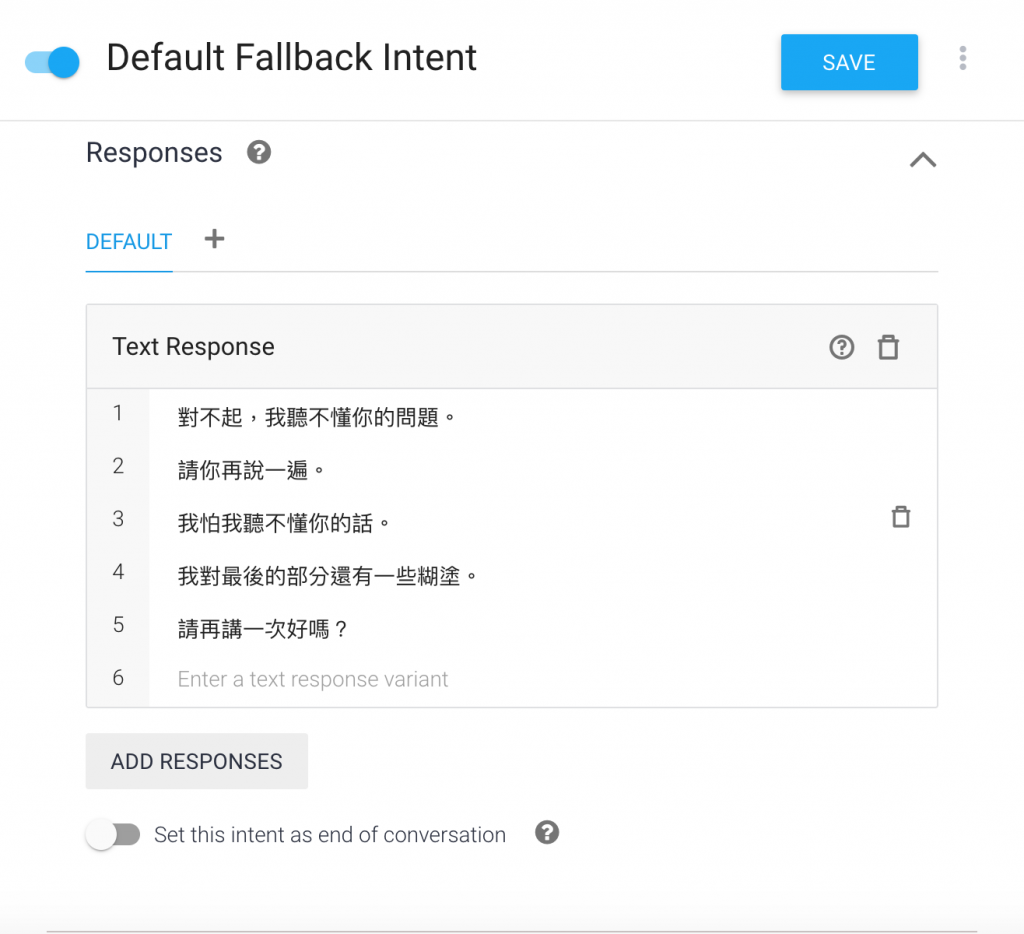Click the ADD RESPONSES button

[197, 761]
